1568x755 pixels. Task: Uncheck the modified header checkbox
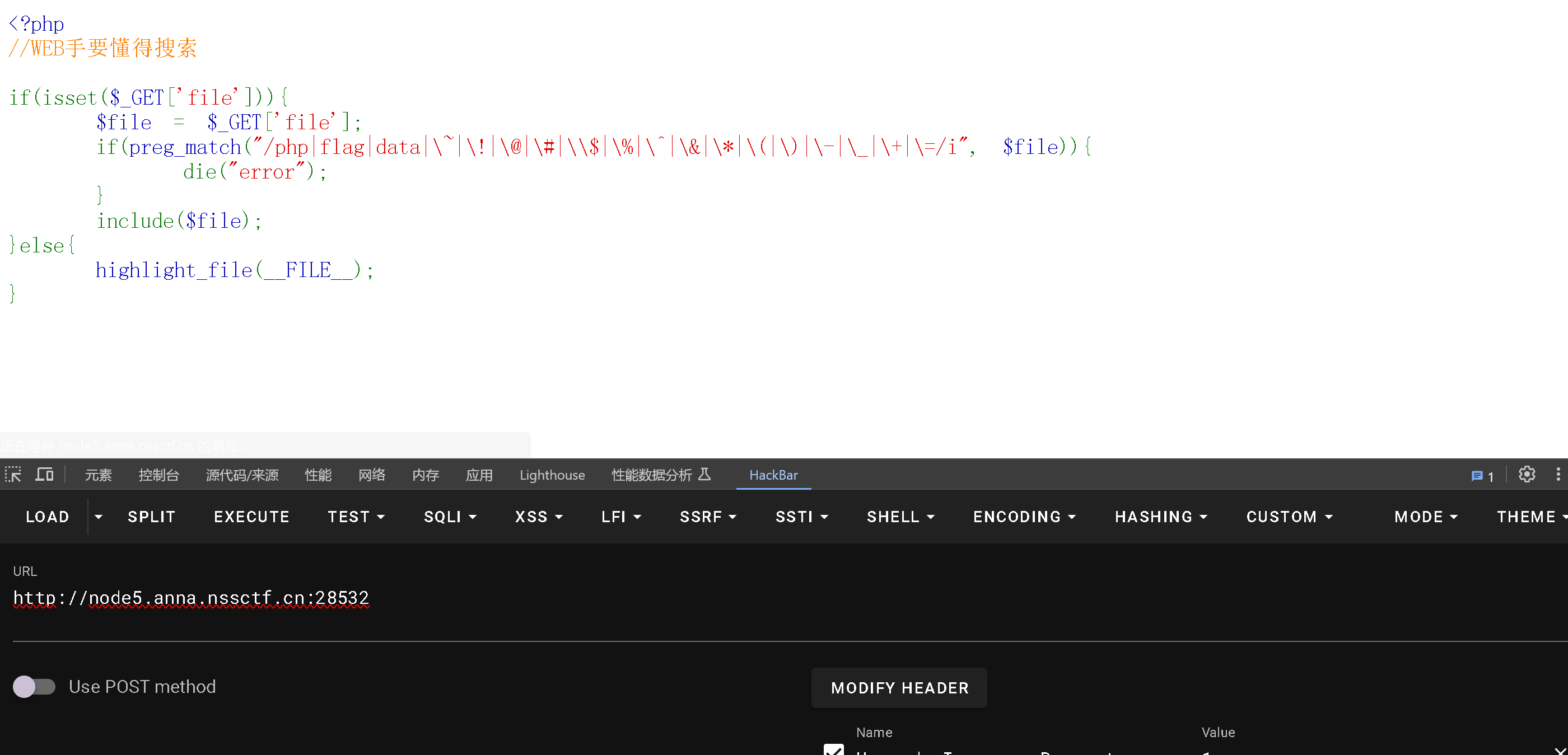[x=833, y=750]
